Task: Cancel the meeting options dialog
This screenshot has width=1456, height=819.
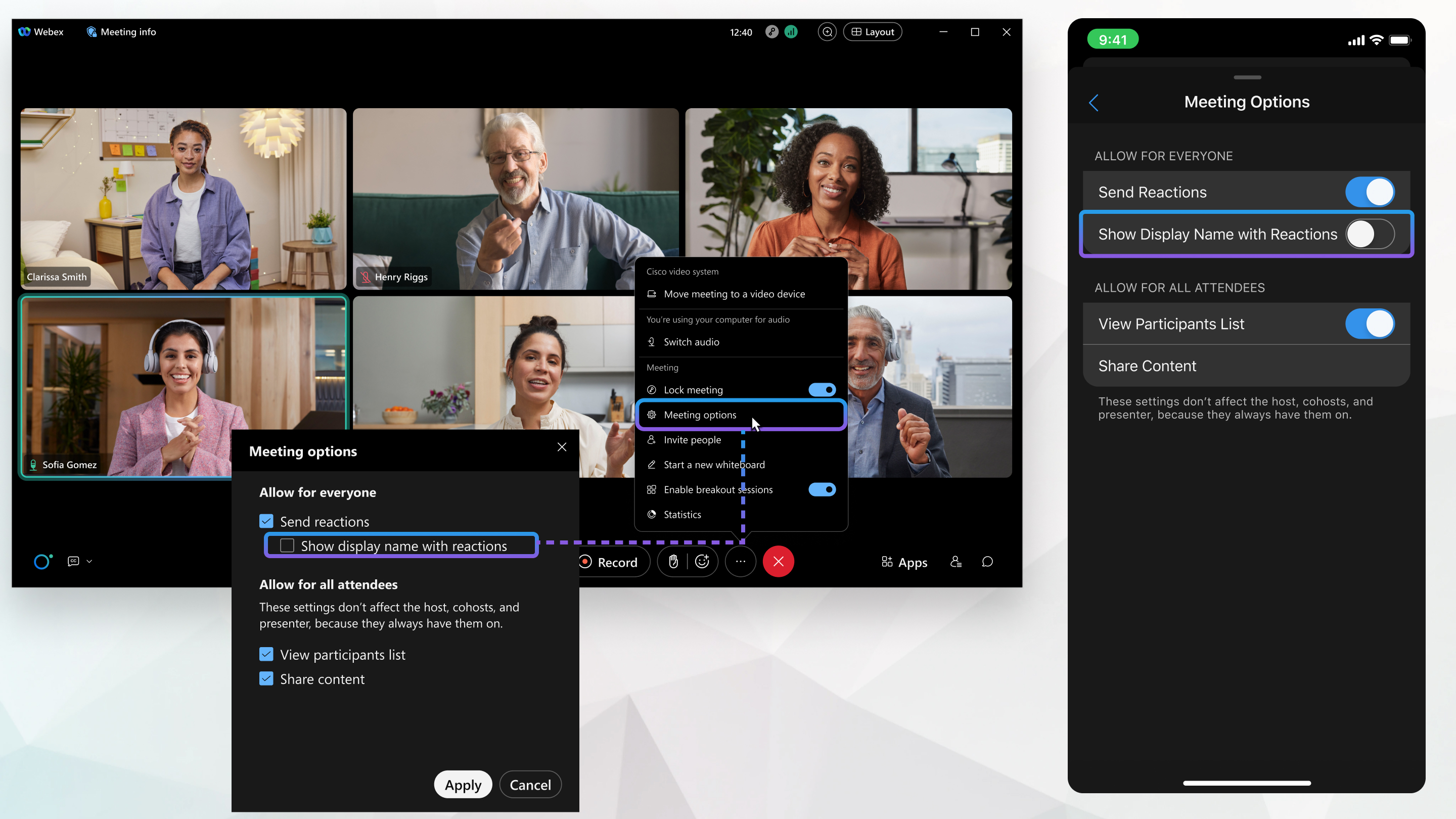Action: tap(531, 784)
